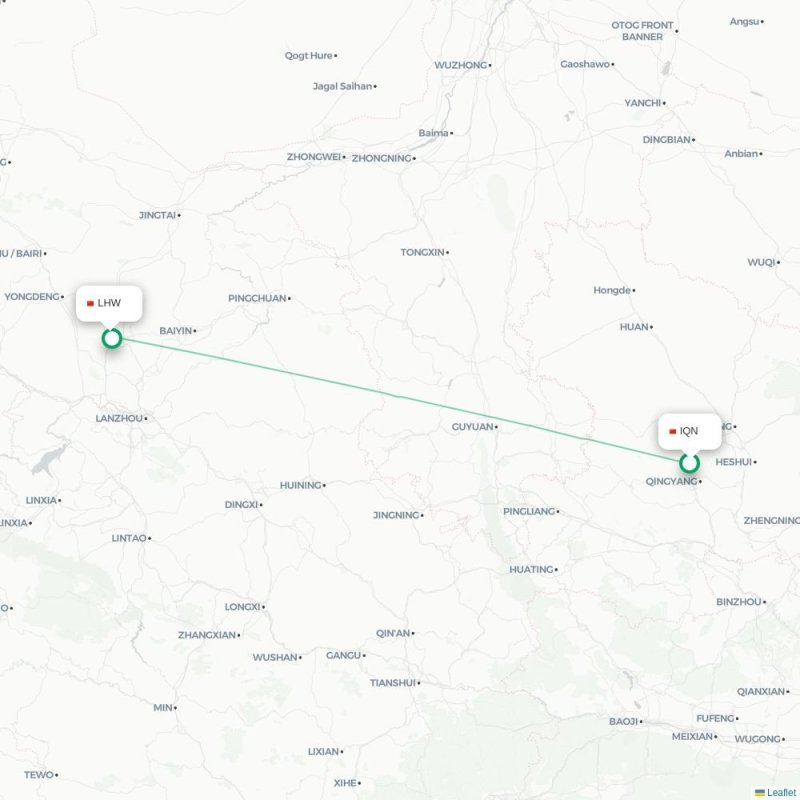The image size is (800, 800).
Task: Click the DINGXI city label
Action: (241, 505)
